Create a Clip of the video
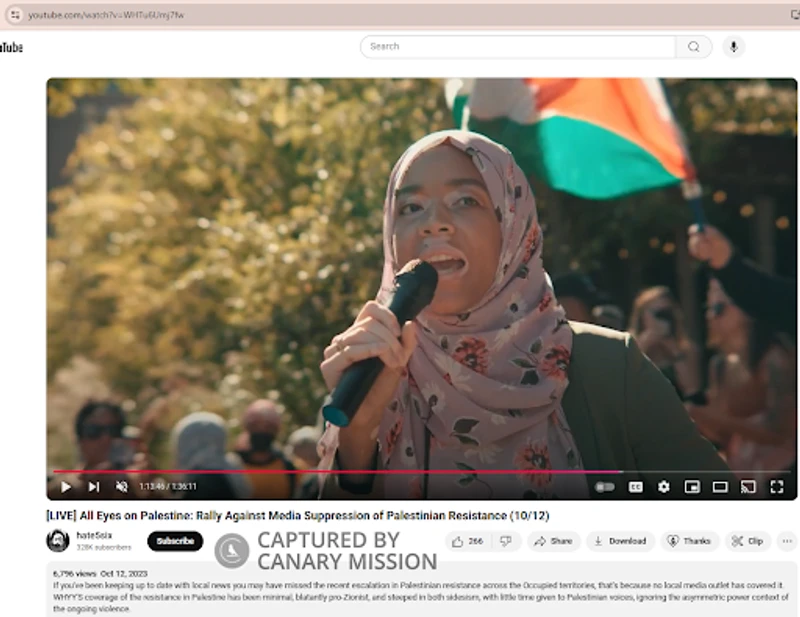 [x=747, y=541]
